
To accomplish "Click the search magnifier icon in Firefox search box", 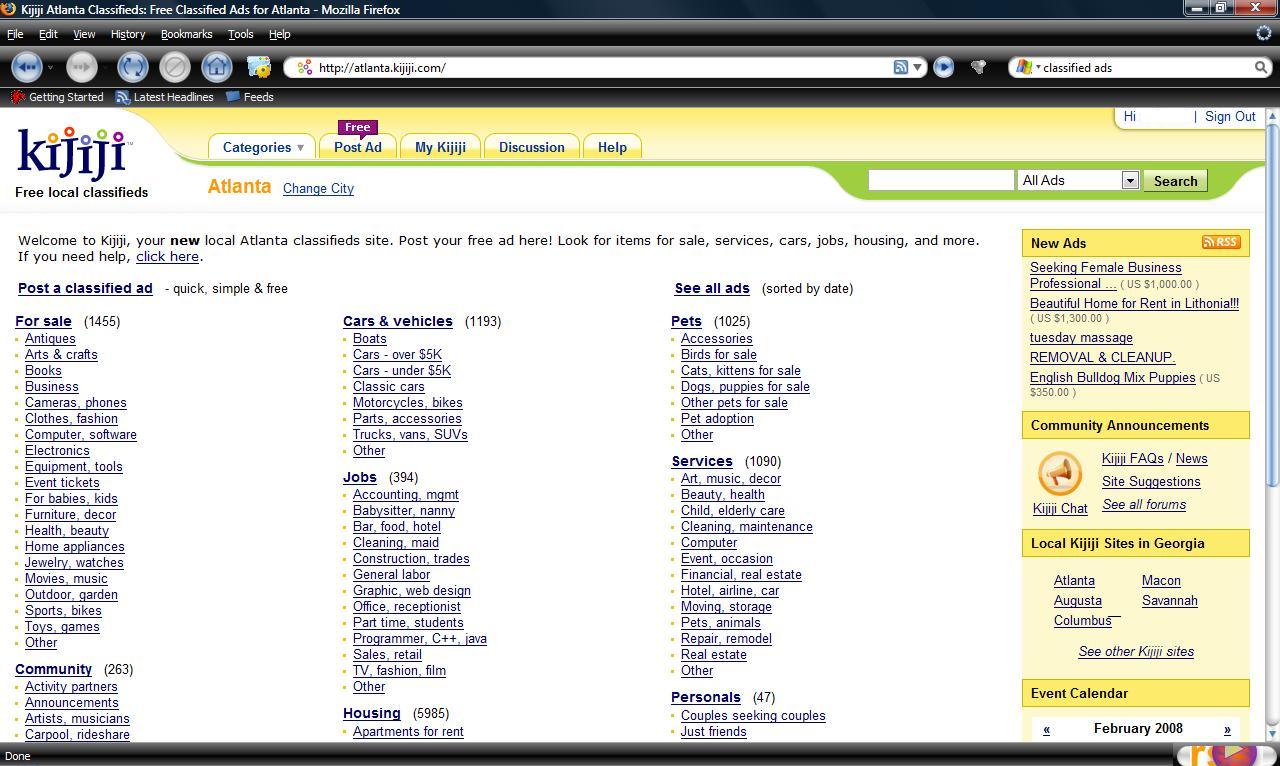I will tap(1261, 67).
